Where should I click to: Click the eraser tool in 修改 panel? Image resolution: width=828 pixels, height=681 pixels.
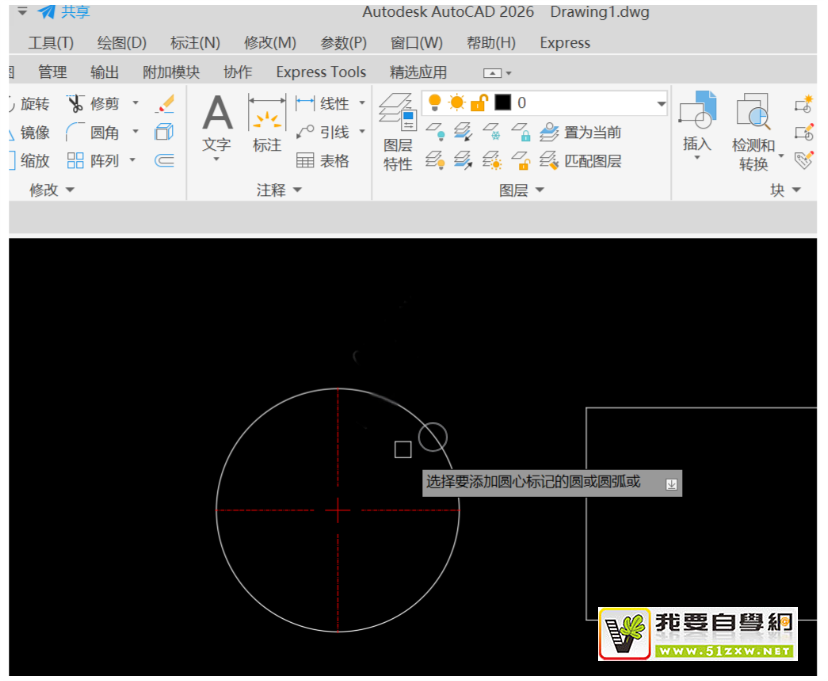[165, 104]
